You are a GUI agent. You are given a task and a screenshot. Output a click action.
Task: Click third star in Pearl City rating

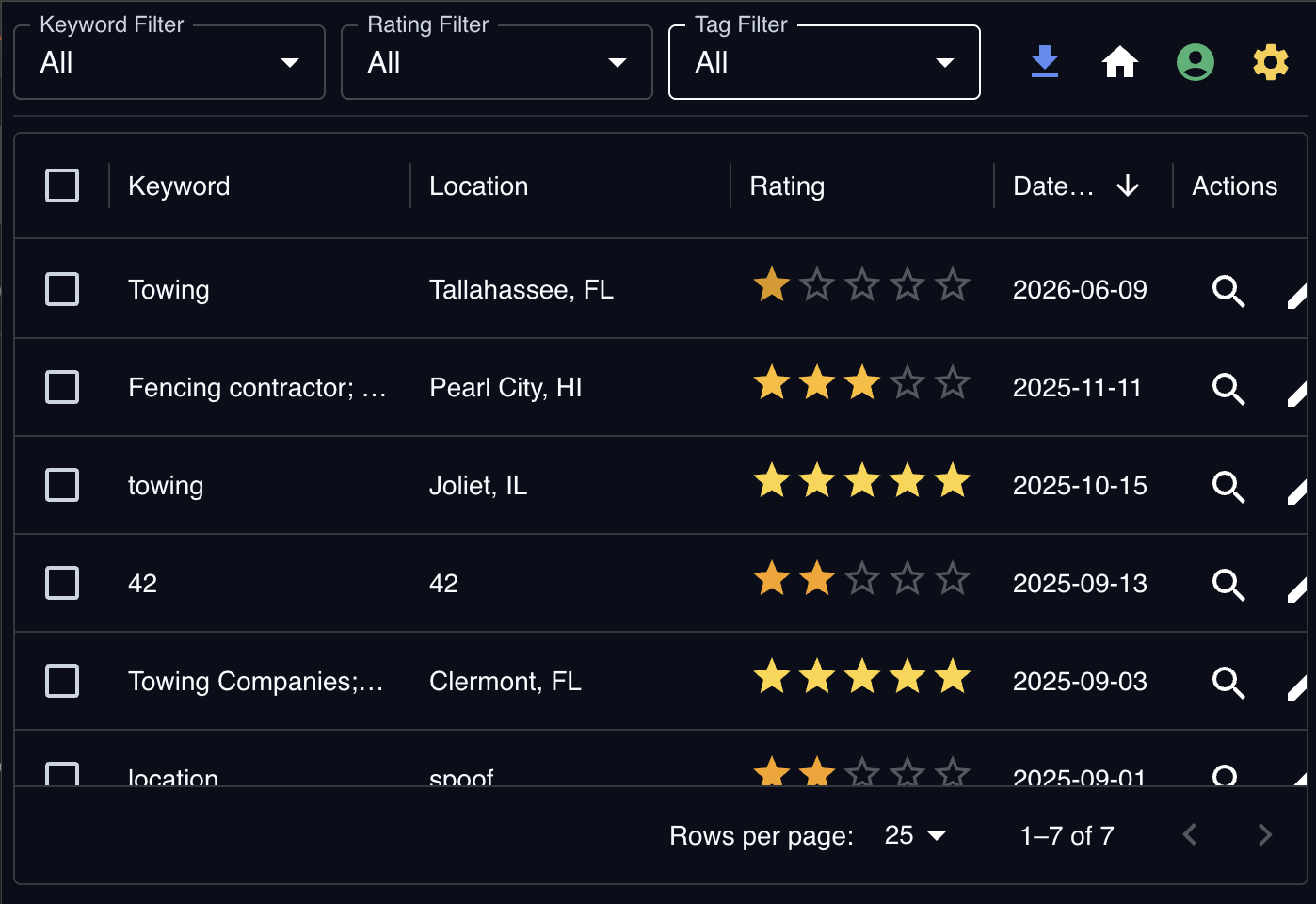[x=862, y=382]
